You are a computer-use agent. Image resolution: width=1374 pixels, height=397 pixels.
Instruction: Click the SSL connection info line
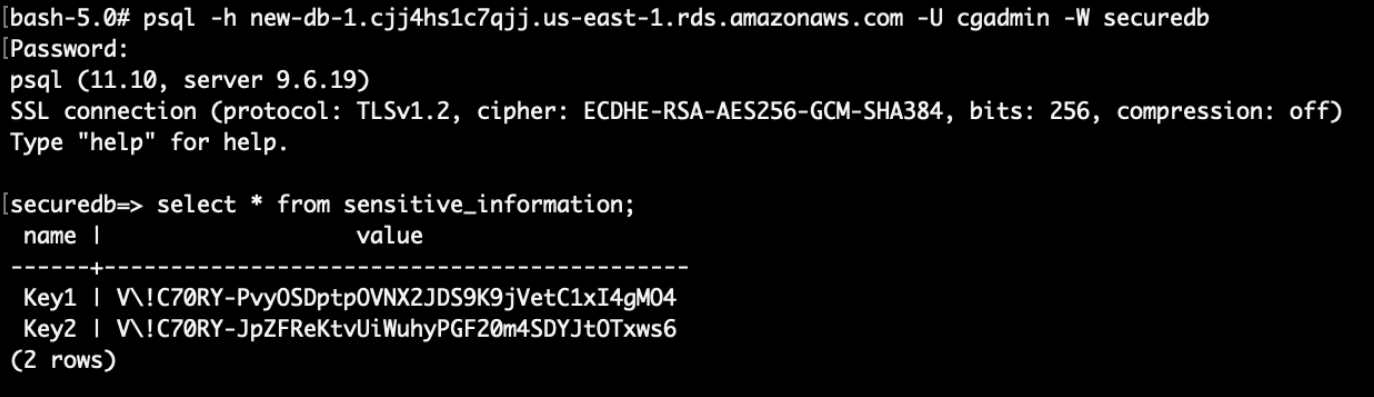[676, 111]
